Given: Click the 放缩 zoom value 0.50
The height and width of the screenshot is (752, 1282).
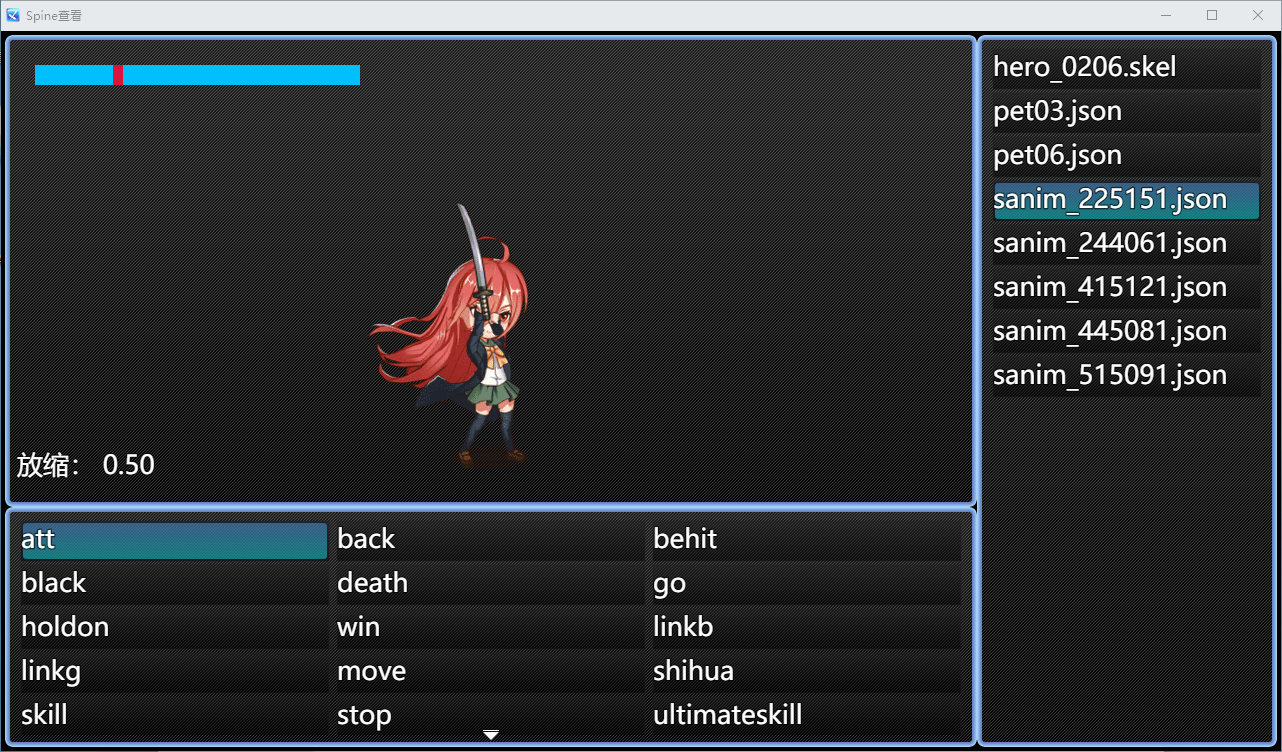Looking at the screenshot, I should point(129,465).
